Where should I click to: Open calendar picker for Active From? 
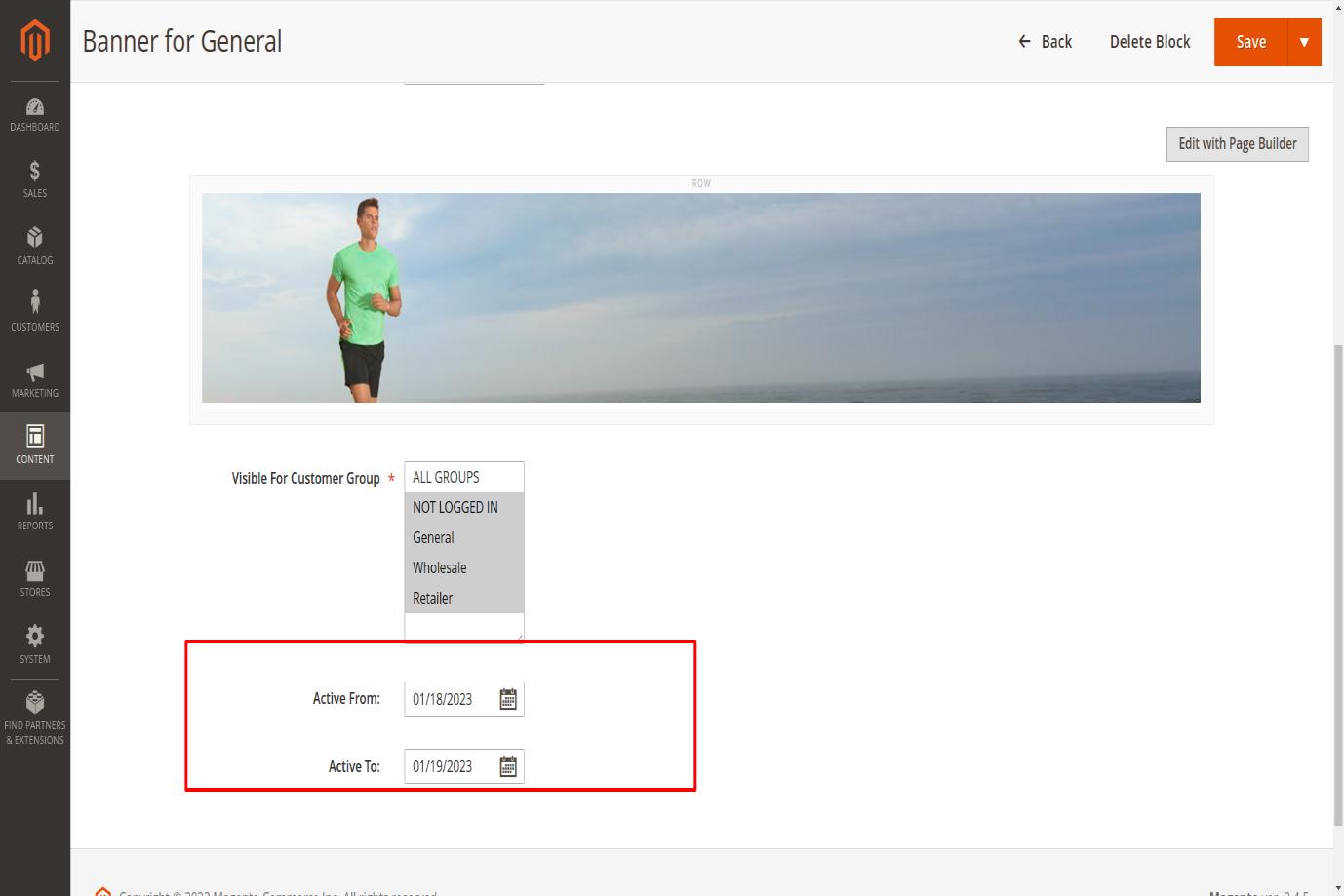point(508,699)
